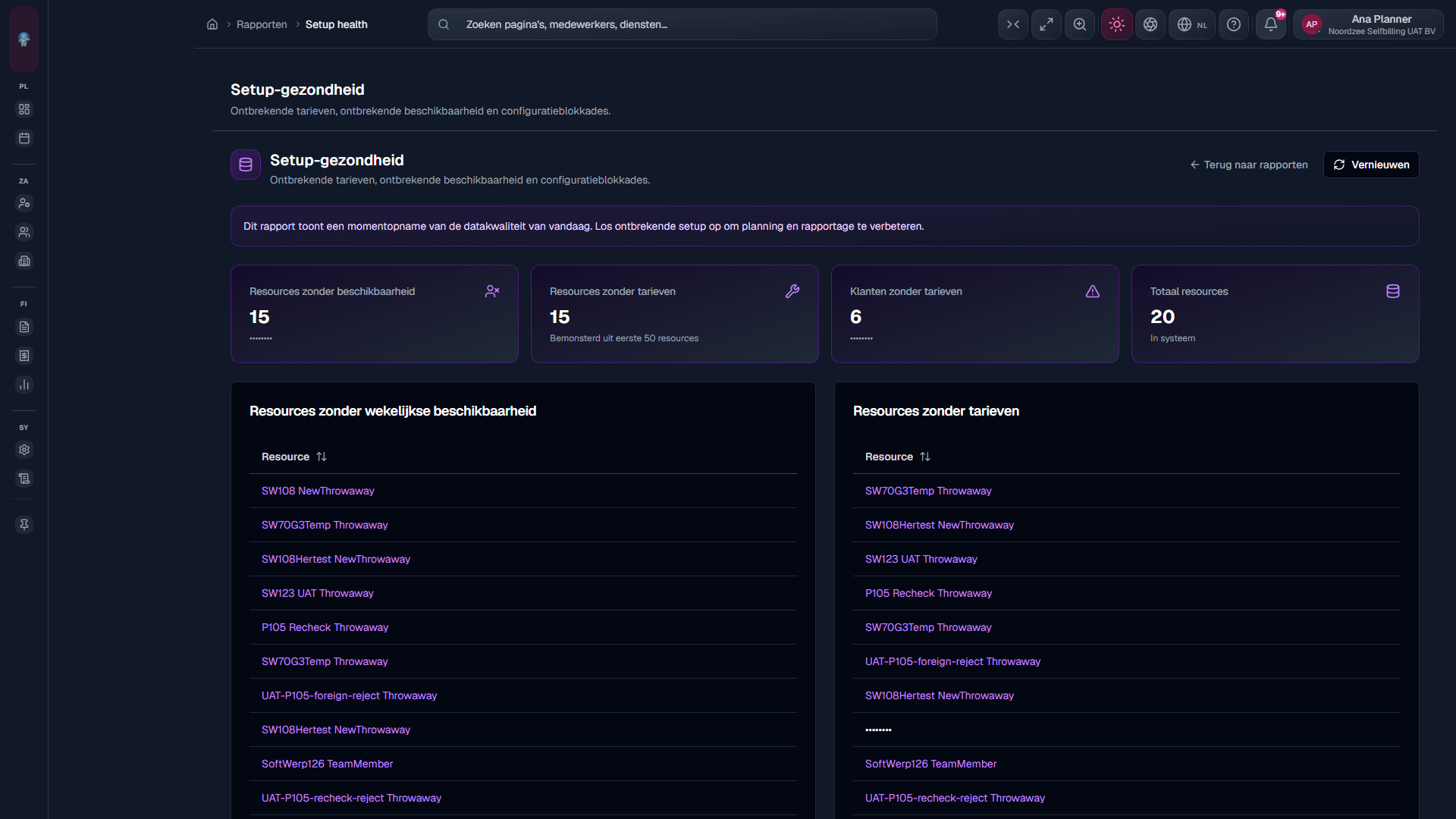This screenshot has height=819, width=1456.
Task: Open SoftWerp126 TeamMember in tarieven table
Action: click(930, 764)
